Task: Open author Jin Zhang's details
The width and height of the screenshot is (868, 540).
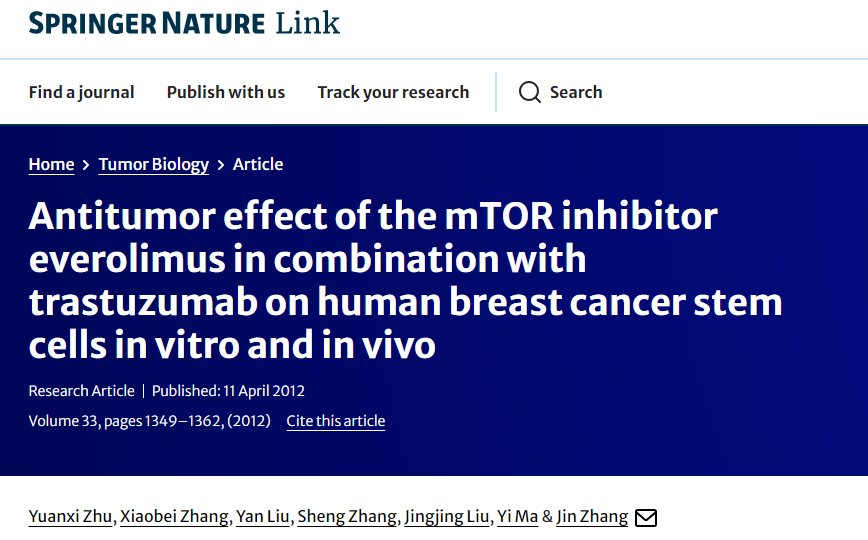Action: pos(592,517)
